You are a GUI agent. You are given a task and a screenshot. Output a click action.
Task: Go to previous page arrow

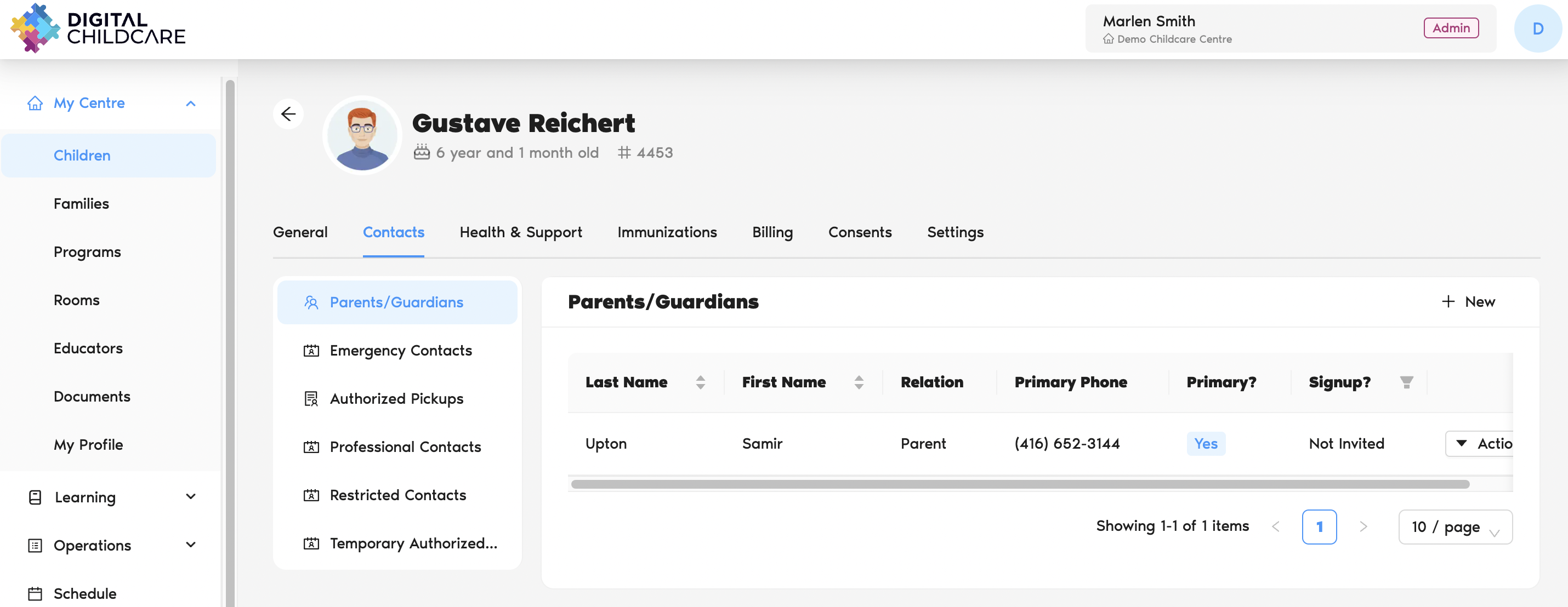coord(1276,526)
